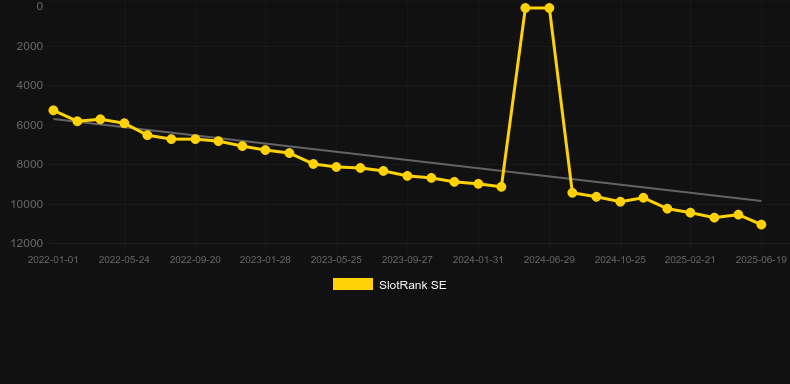
Task: Select the peak data point above 2024-06-29
Action: 549,8
